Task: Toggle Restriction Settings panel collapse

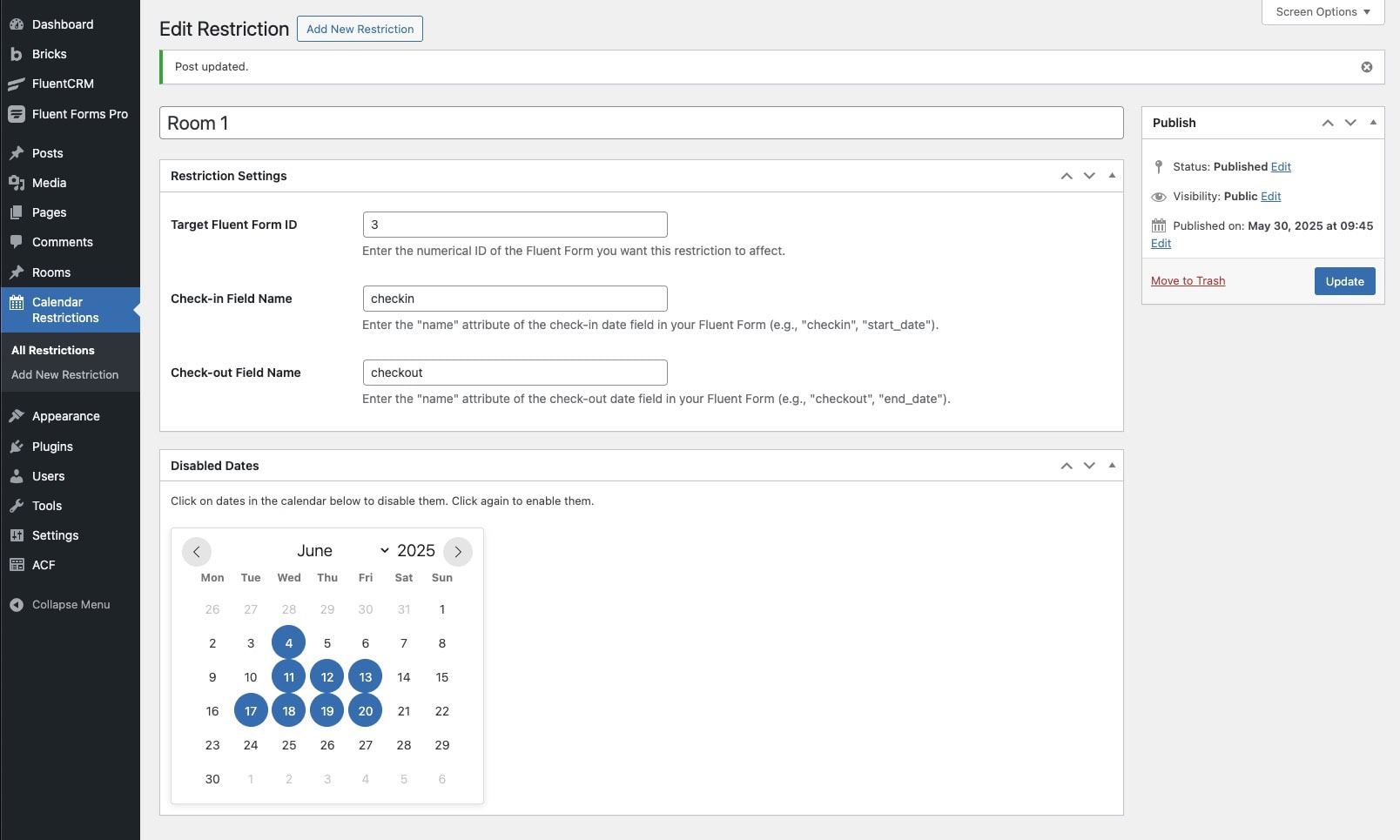Action: coord(1112,176)
